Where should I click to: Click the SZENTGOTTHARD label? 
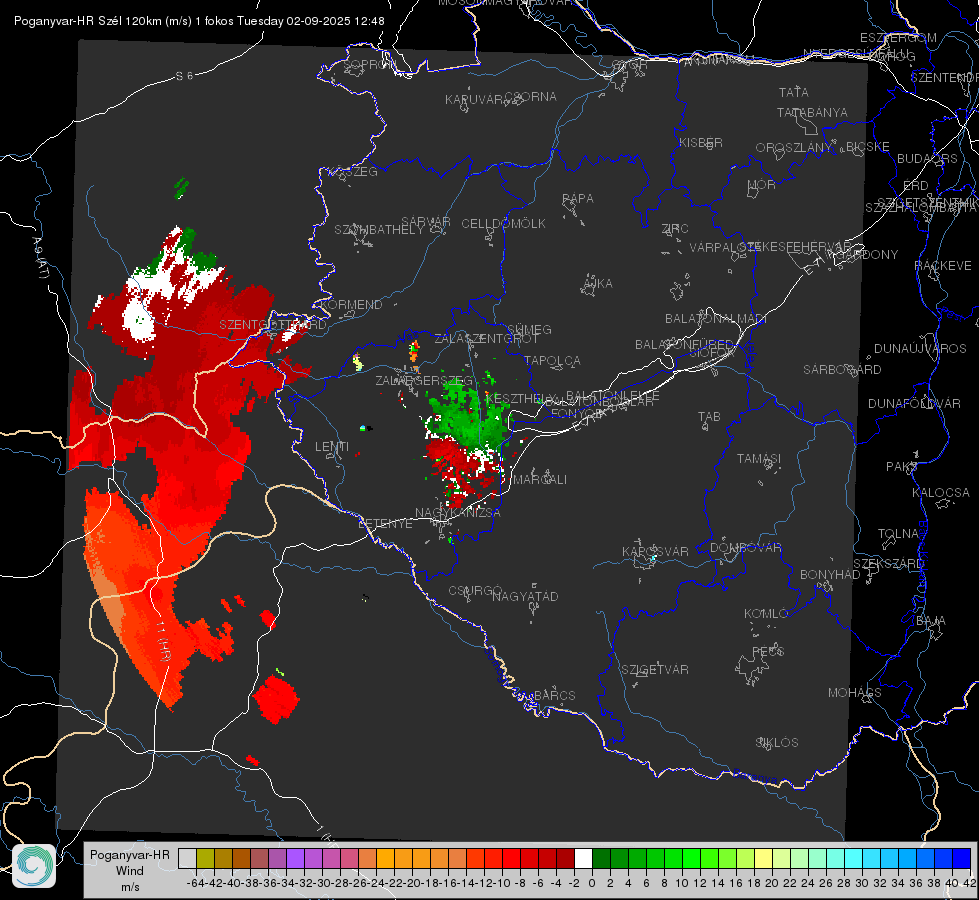pos(273,325)
